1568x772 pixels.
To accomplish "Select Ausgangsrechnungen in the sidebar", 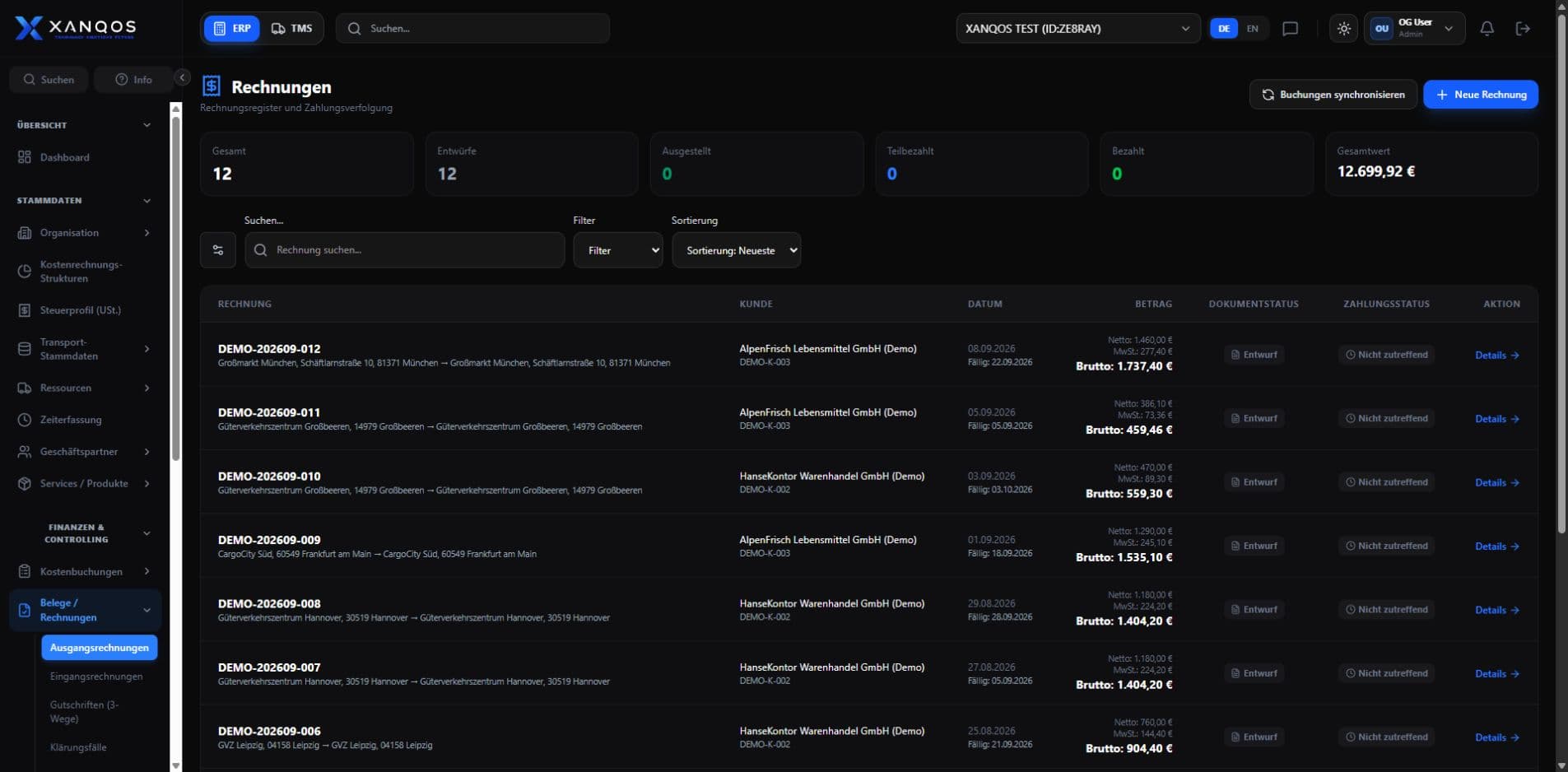I will click(x=100, y=648).
